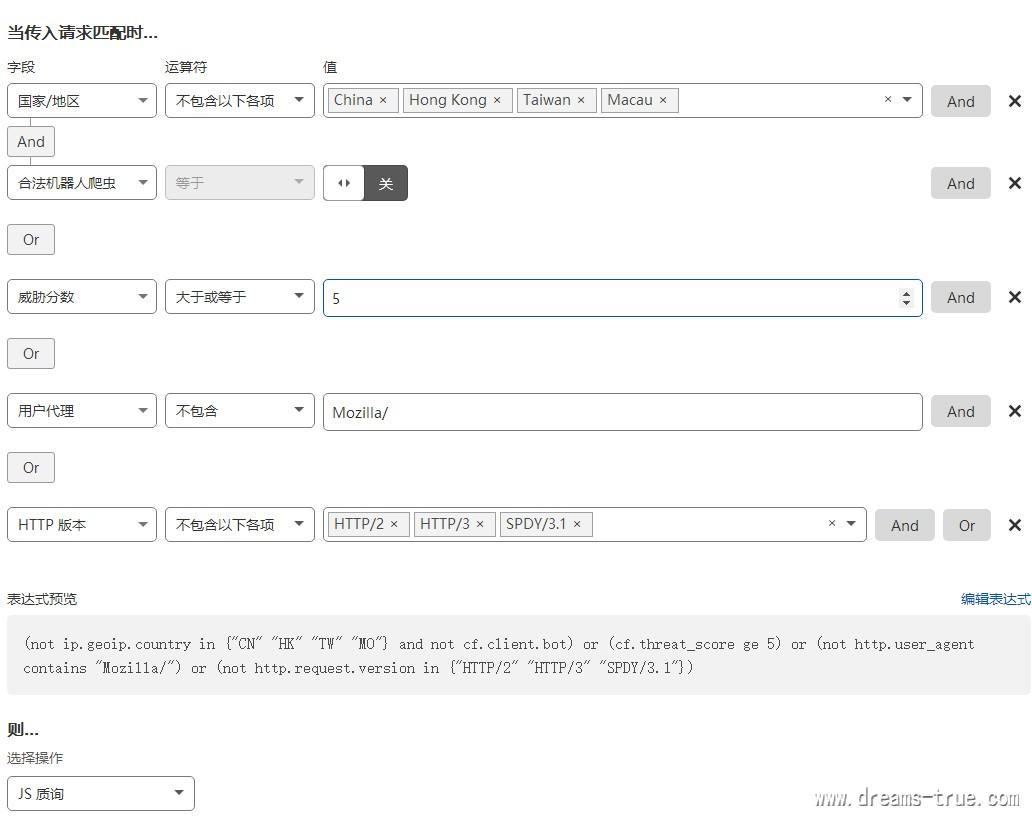Screen dimensions: 1032x816
Task: Open the 国家/地区 field dropdown
Action: tap(82, 101)
